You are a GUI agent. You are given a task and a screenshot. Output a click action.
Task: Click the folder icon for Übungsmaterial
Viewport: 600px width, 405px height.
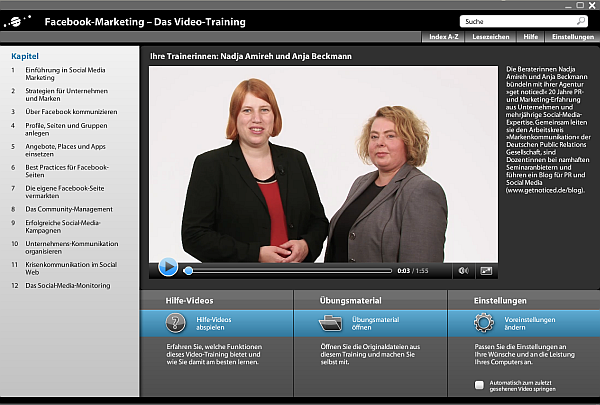330,323
